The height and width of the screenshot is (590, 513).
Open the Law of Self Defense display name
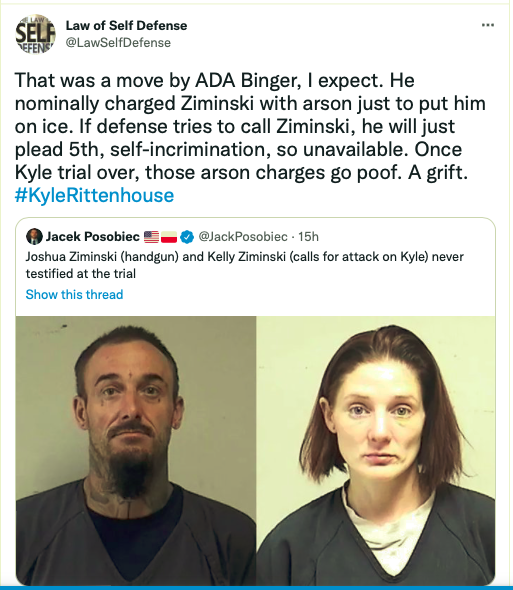click(126, 26)
